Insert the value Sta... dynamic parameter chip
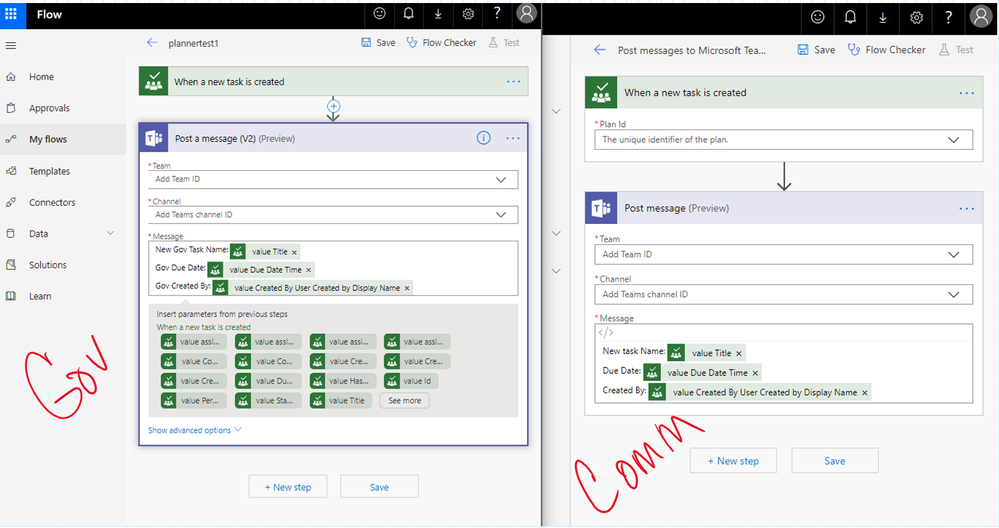999x528 pixels. pyautogui.click(x=268, y=401)
